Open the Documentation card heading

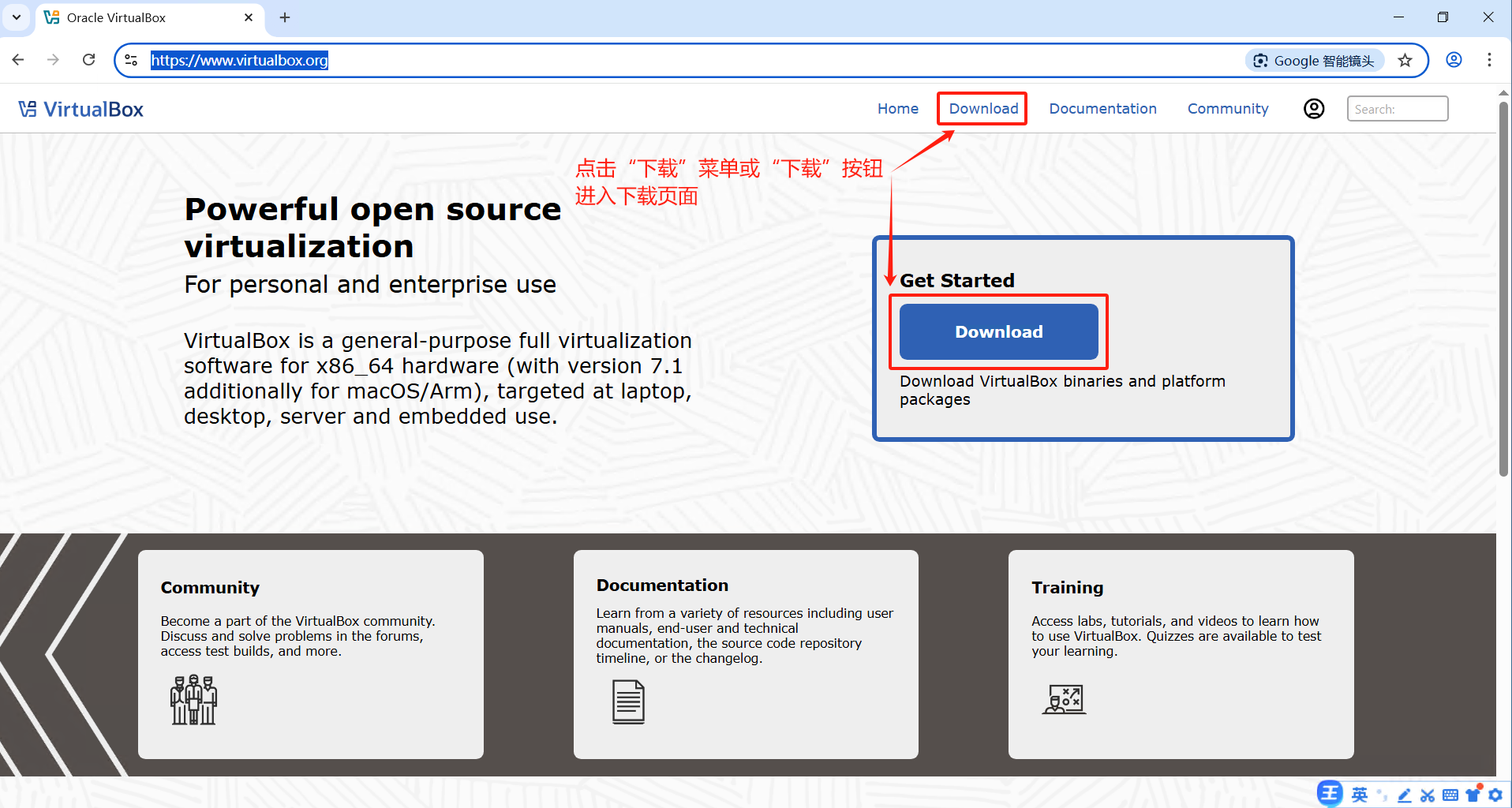pyautogui.click(x=662, y=585)
